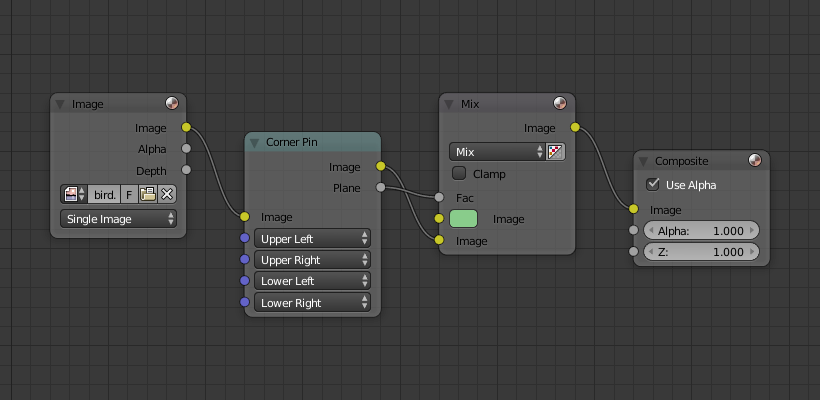Increase Z value with right arrow
This screenshot has width=820, height=400.
pyautogui.click(x=752, y=252)
